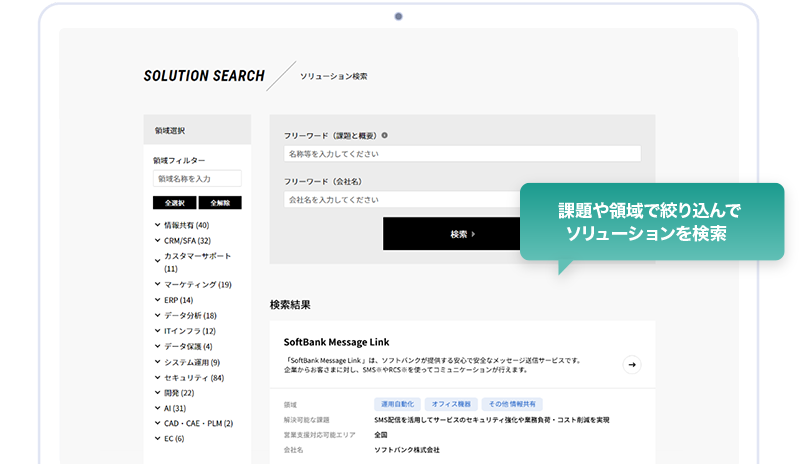800x464 pixels.
Task: Click the 全国 area value
Action: pyautogui.click(x=381, y=435)
